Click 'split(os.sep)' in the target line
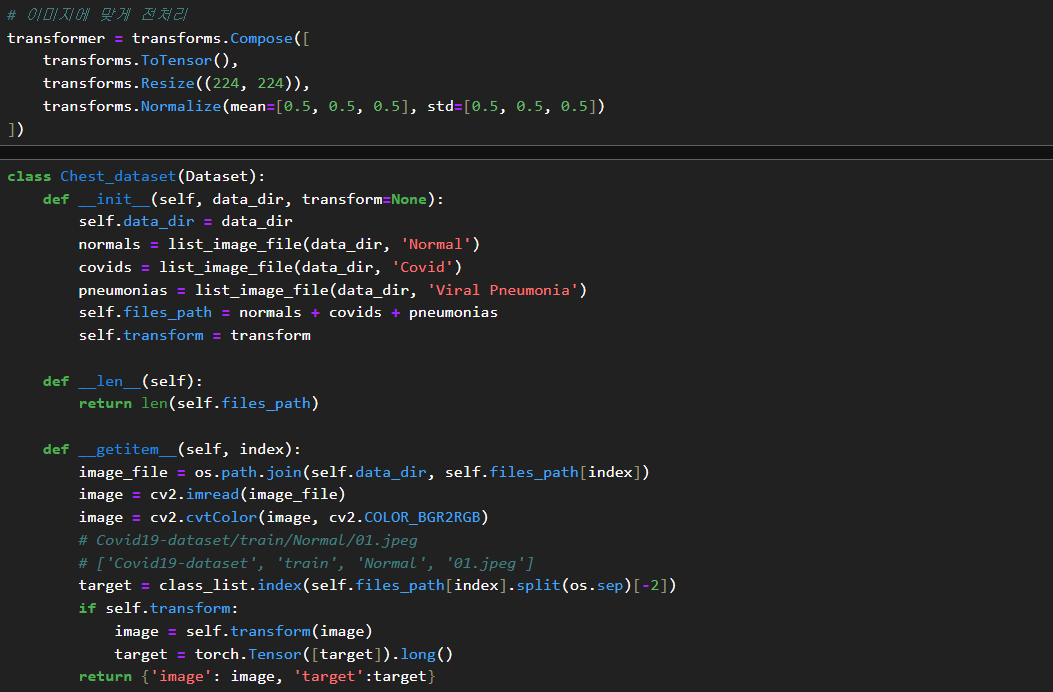The width and height of the screenshot is (1053, 692). pyautogui.click(x=574, y=585)
